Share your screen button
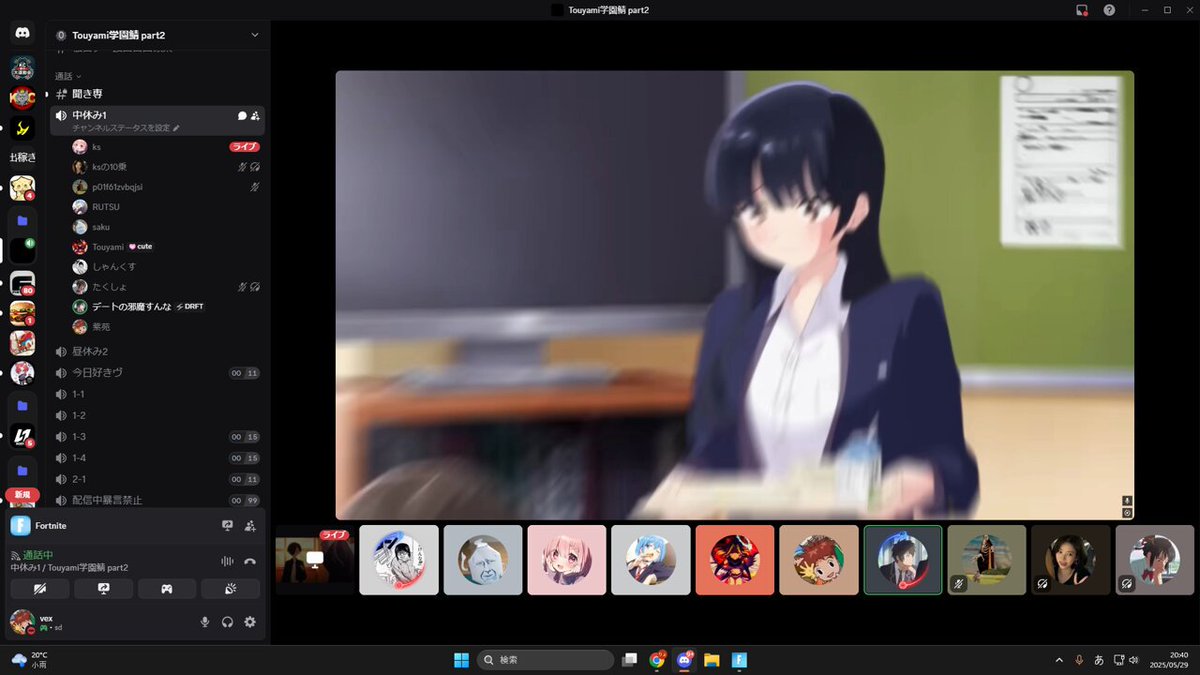 click(x=104, y=589)
